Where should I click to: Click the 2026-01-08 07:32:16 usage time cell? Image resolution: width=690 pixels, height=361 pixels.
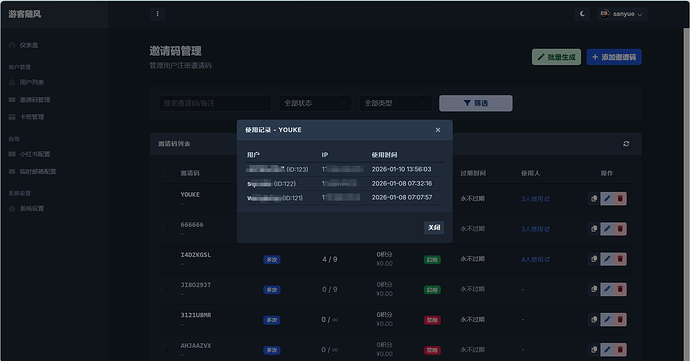point(402,183)
